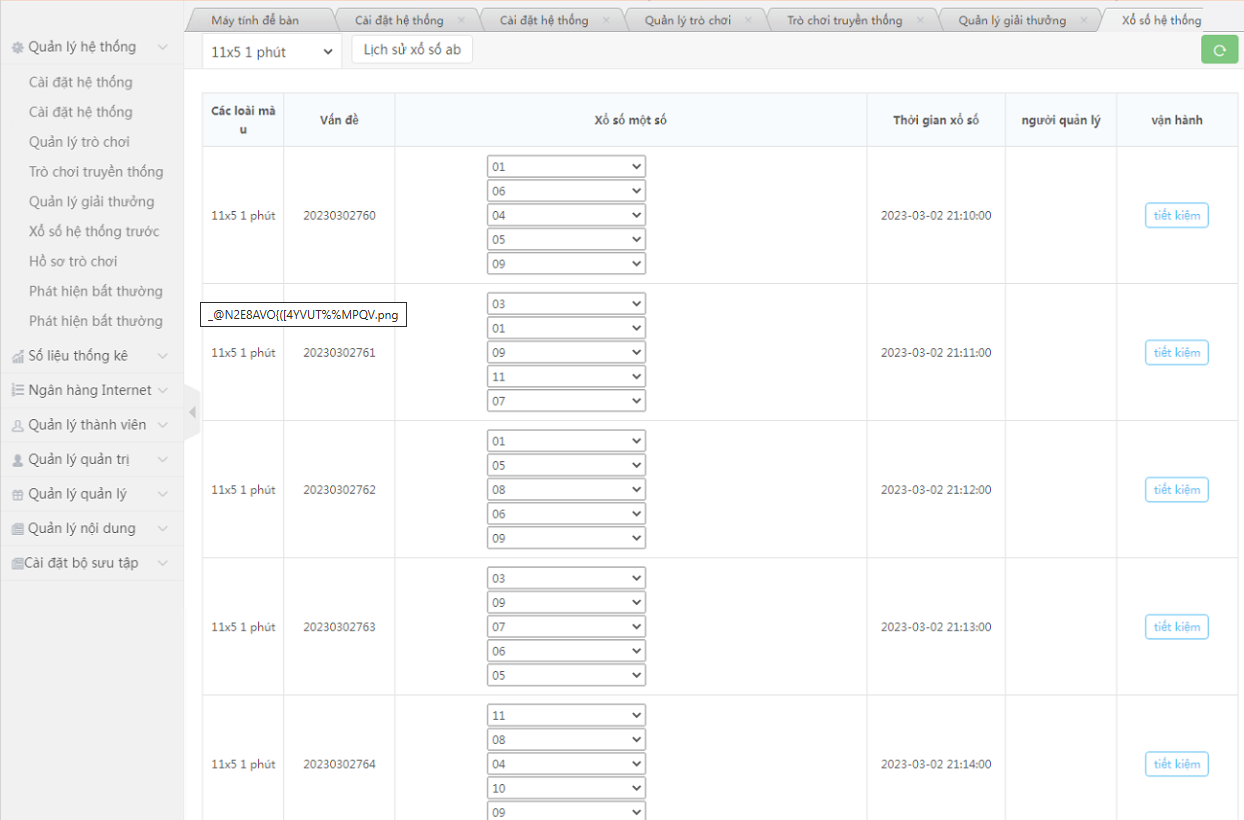
Task: Click the issue number 20230302762
Action: [x=339, y=490]
